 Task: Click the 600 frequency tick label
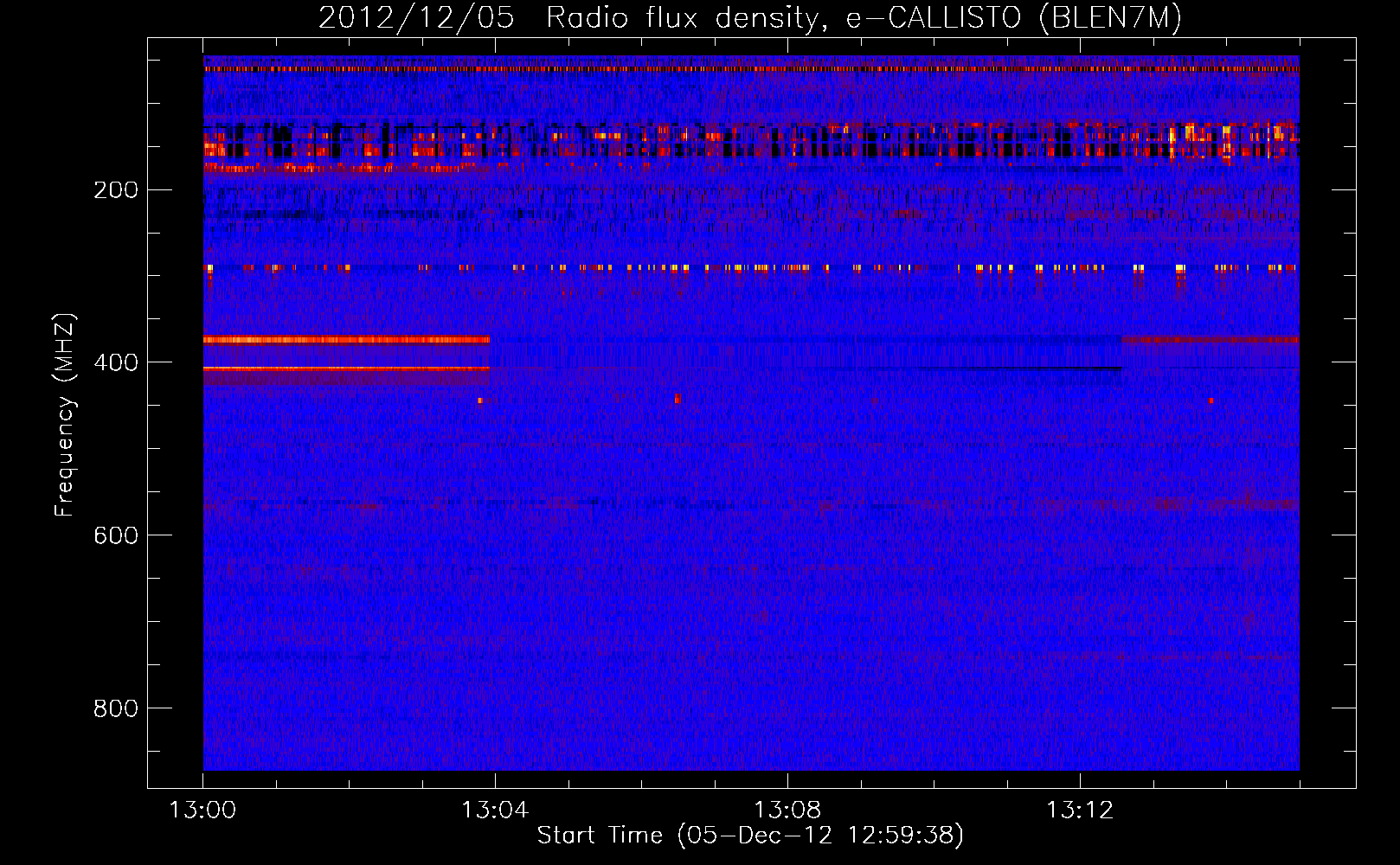point(116,535)
